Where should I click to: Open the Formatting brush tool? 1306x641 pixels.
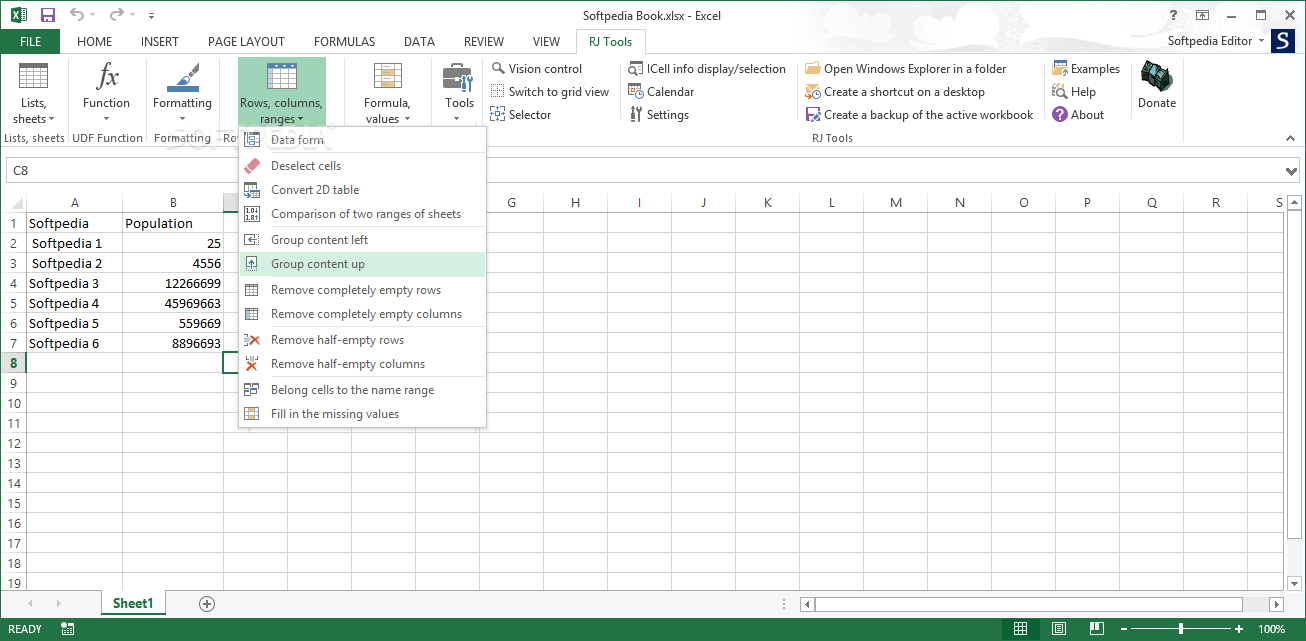point(182,93)
